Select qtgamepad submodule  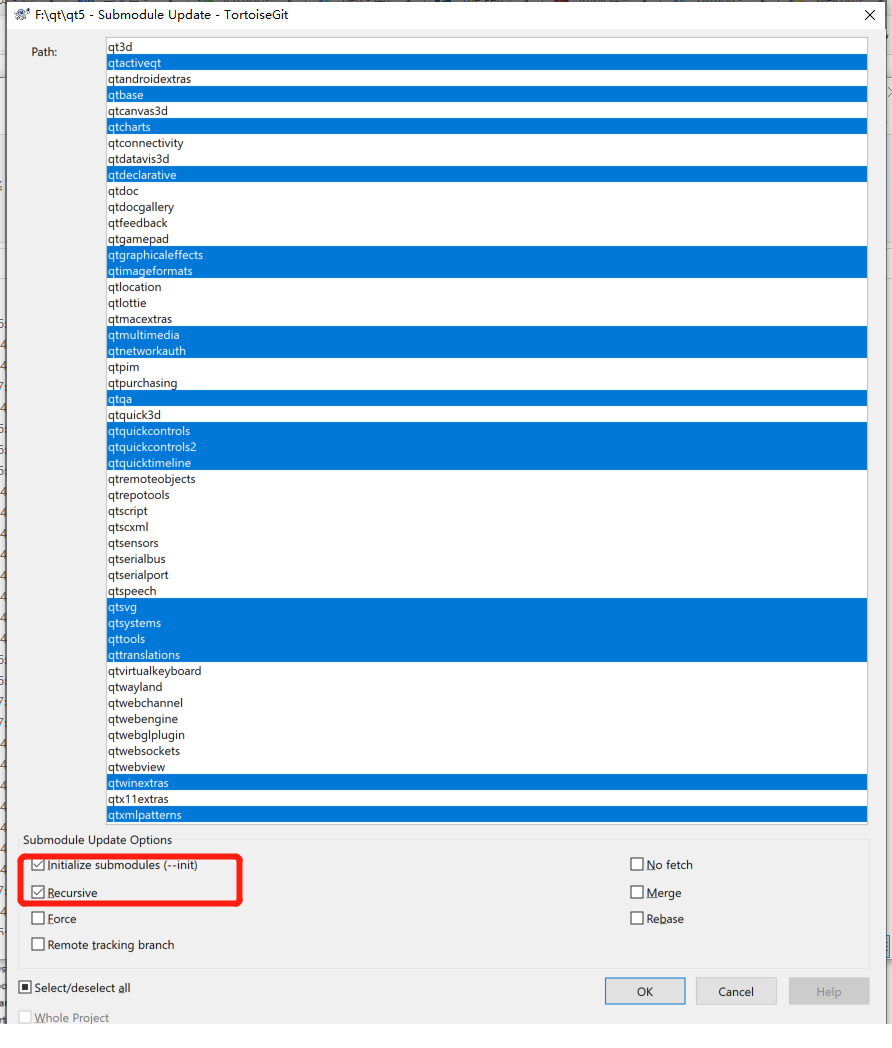point(486,239)
